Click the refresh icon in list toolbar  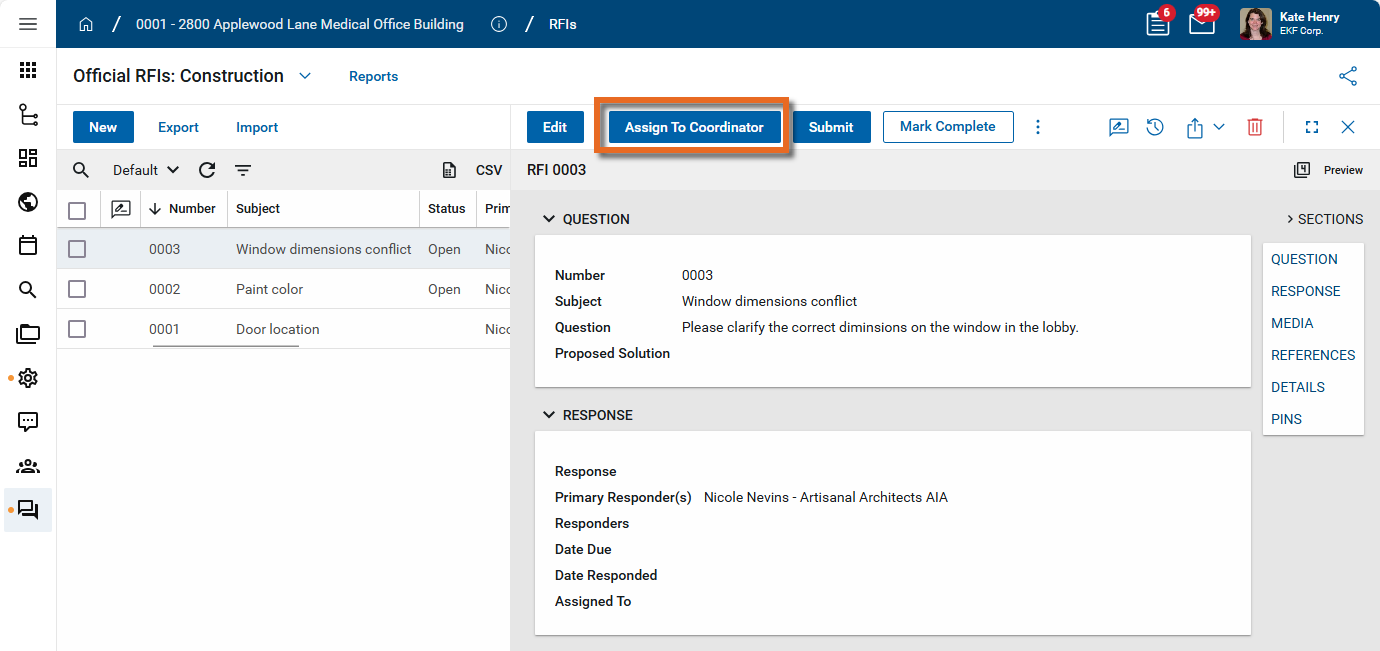pyautogui.click(x=207, y=170)
